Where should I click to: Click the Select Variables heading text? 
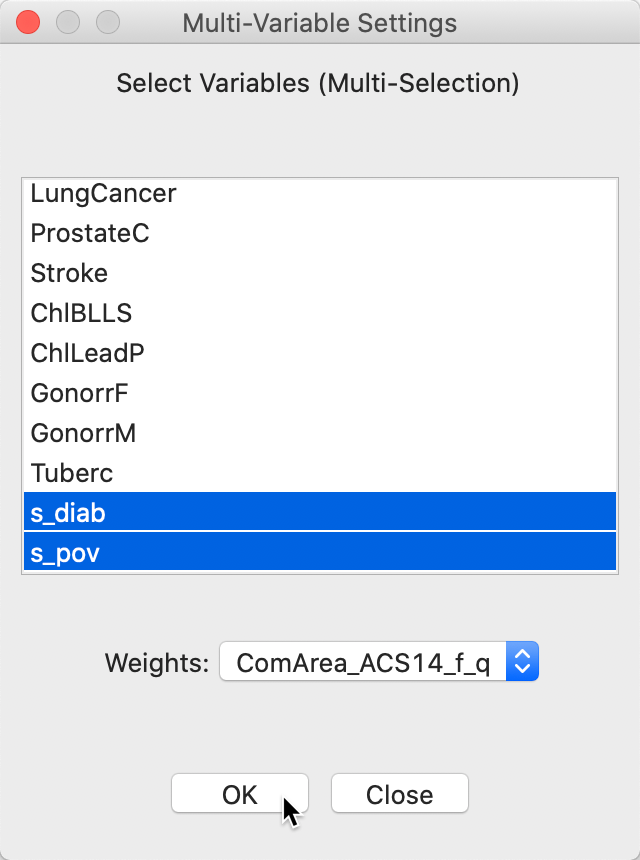[318, 82]
